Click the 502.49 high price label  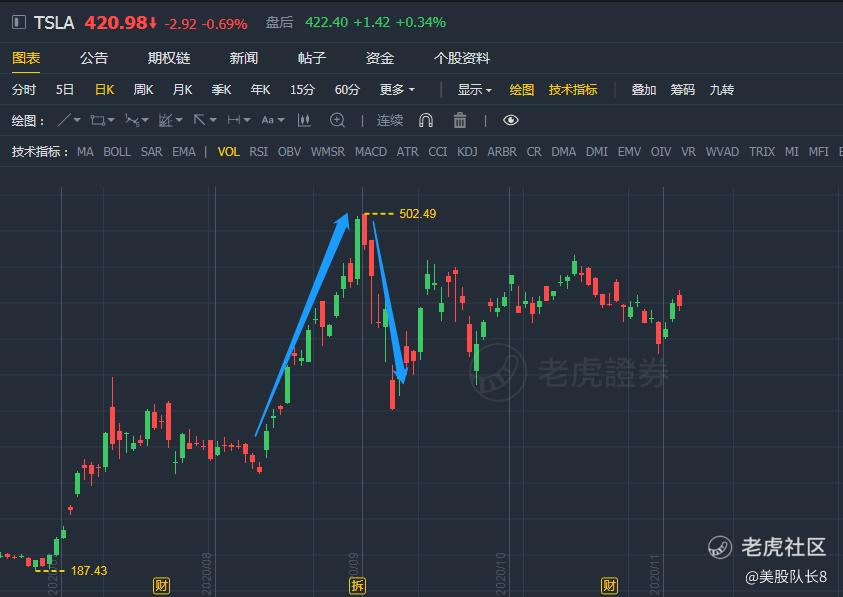tap(418, 214)
